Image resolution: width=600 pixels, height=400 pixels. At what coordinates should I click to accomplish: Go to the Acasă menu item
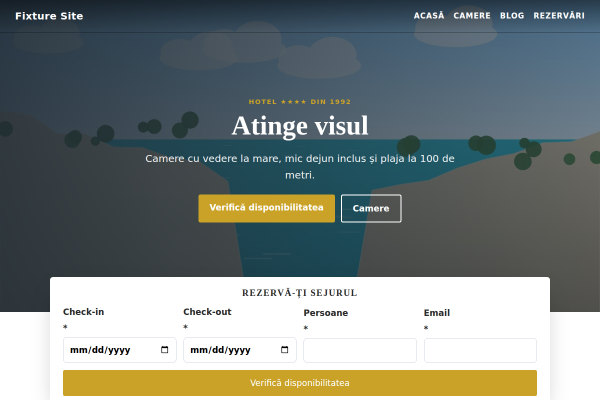tap(429, 16)
